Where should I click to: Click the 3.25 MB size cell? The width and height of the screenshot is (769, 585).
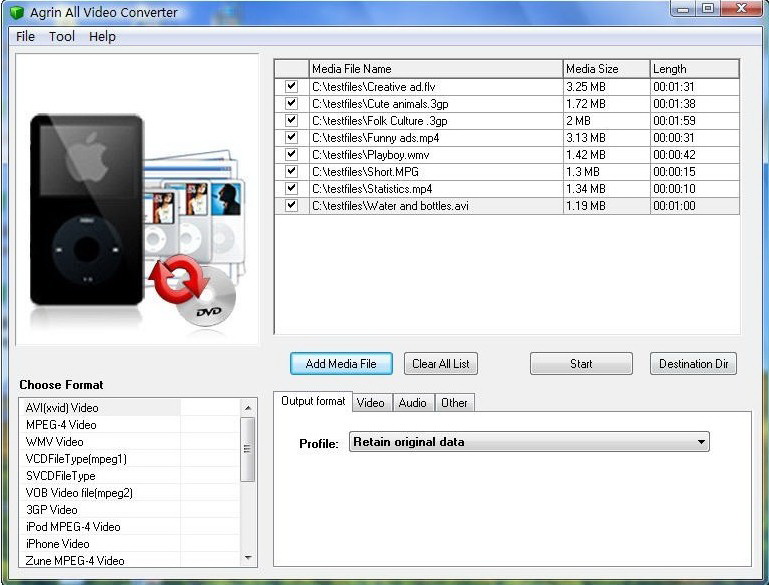[607, 86]
